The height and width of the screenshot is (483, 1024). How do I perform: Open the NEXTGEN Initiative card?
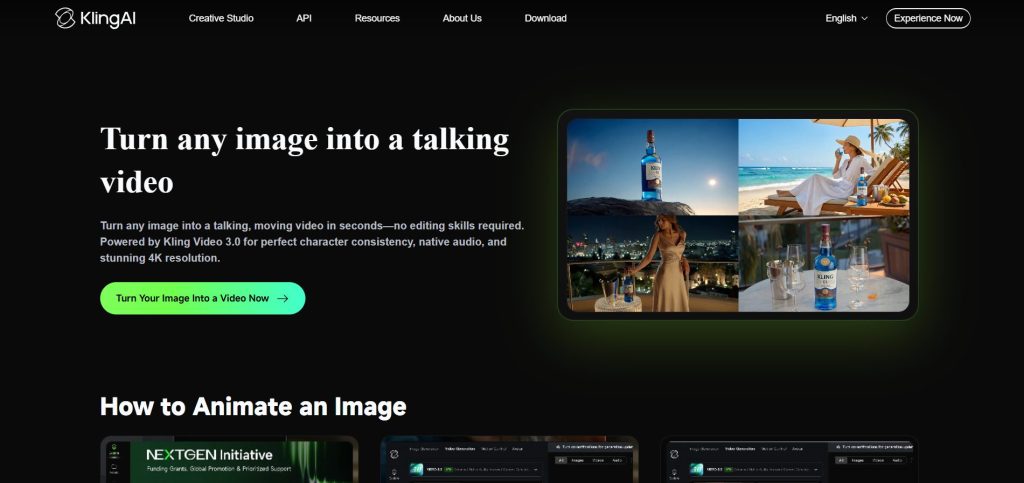pyautogui.click(x=229, y=460)
